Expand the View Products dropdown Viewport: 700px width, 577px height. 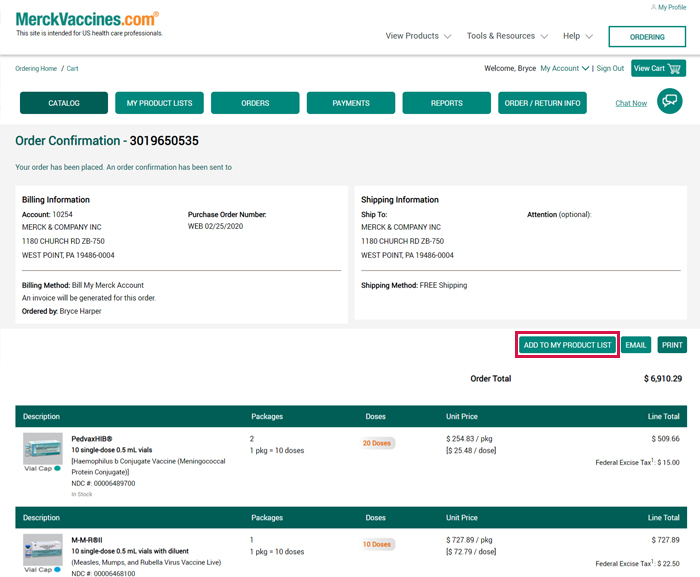(418, 36)
